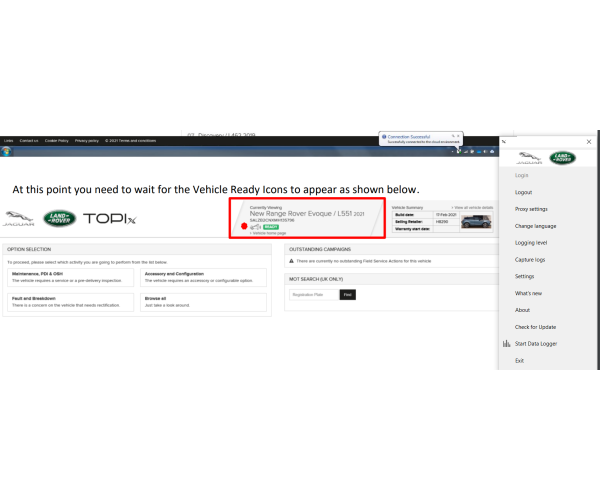Click the Registration Plate input field

[x=314, y=295]
